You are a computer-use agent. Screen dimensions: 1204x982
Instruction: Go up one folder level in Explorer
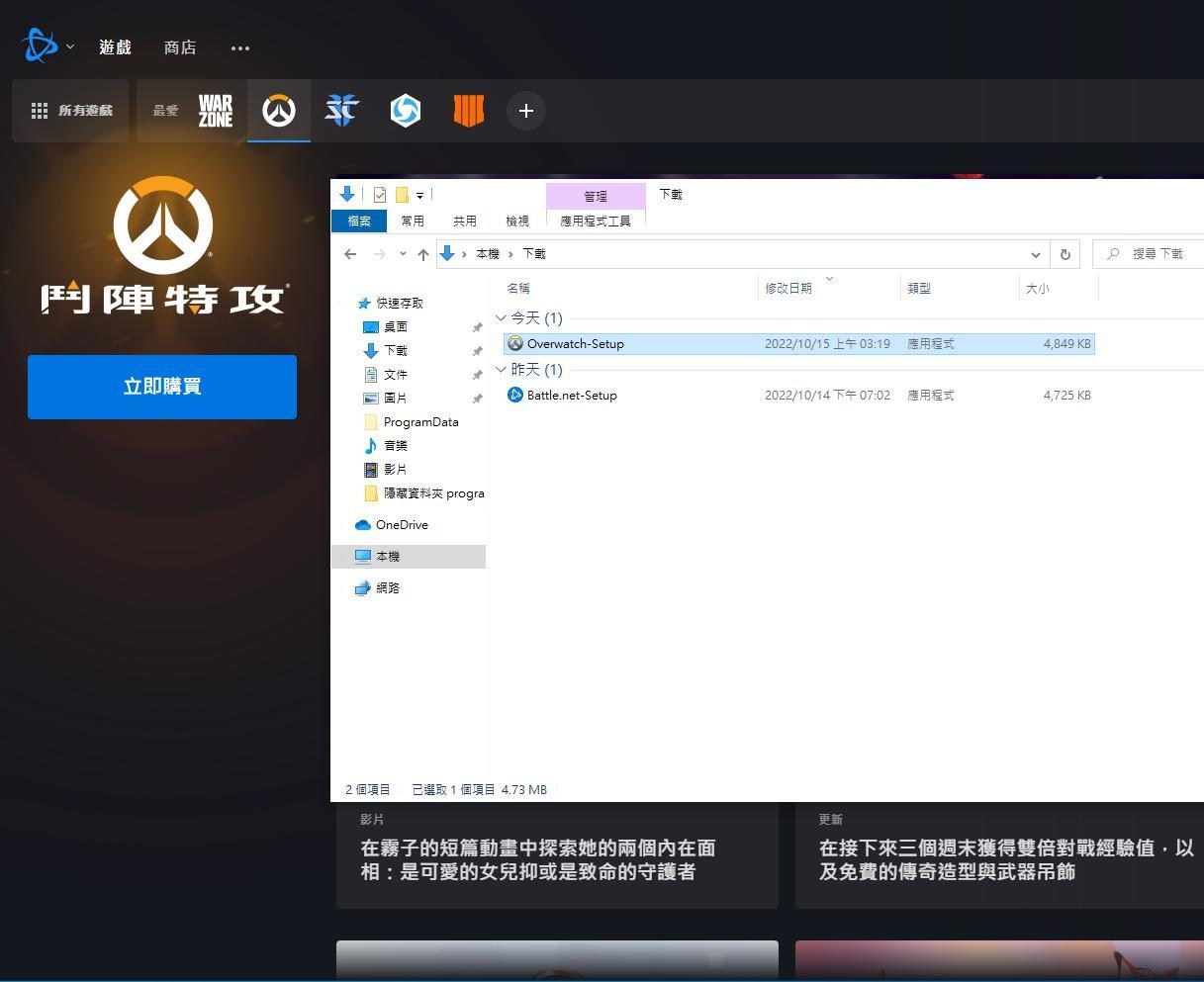point(423,254)
